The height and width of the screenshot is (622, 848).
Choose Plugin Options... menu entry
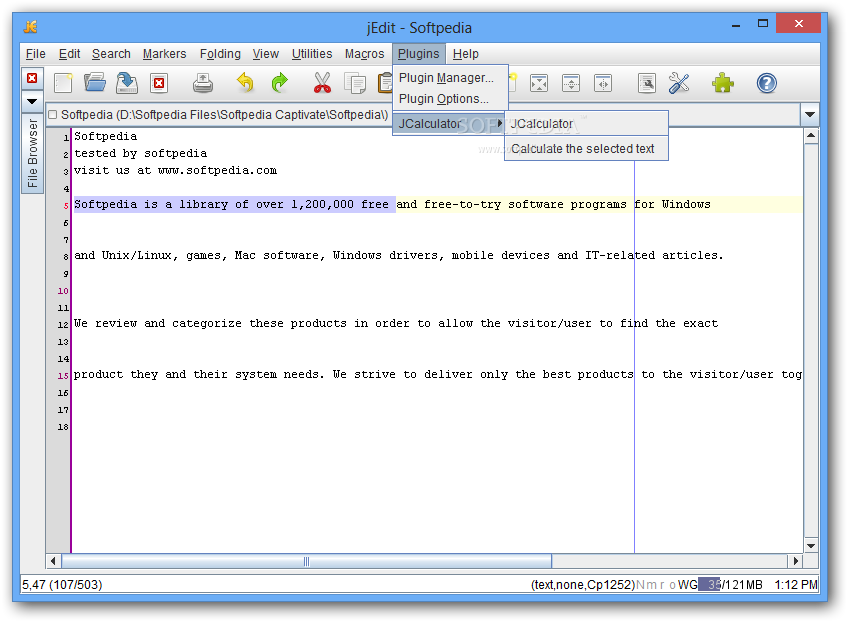click(x=450, y=99)
